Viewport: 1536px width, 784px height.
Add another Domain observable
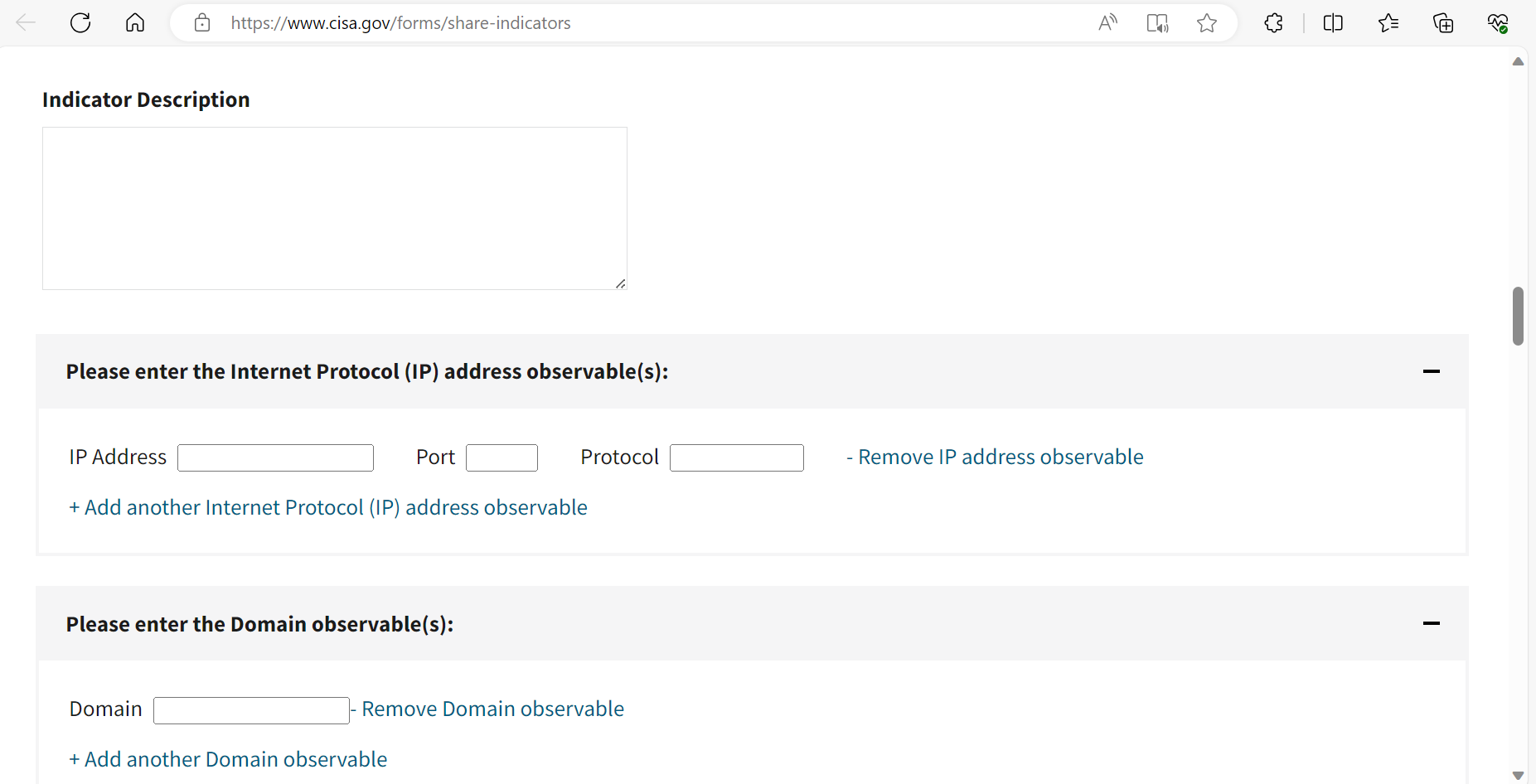click(228, 759)
